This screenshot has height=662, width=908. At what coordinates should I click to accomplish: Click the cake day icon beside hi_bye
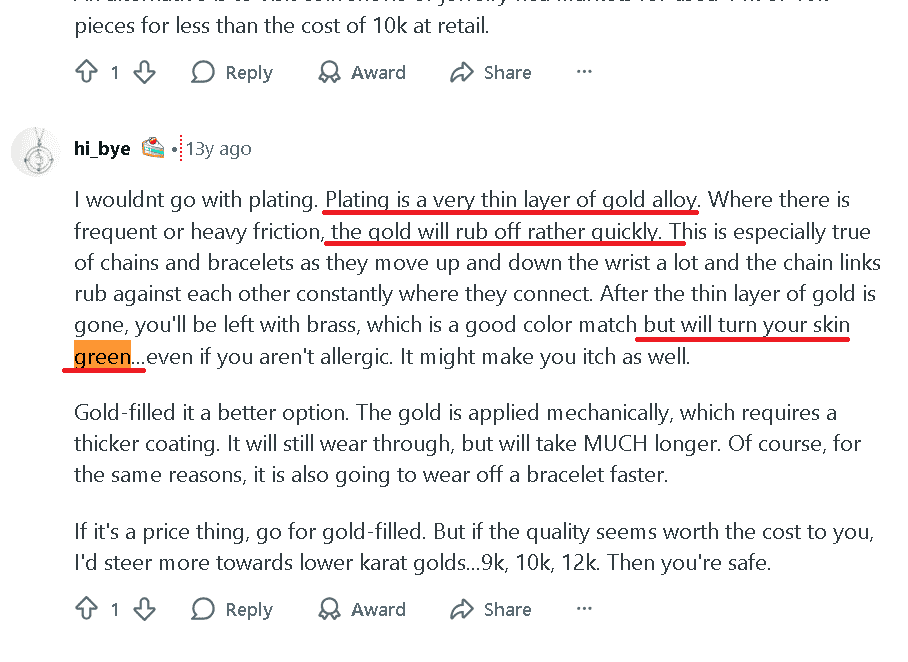(152, 147)
